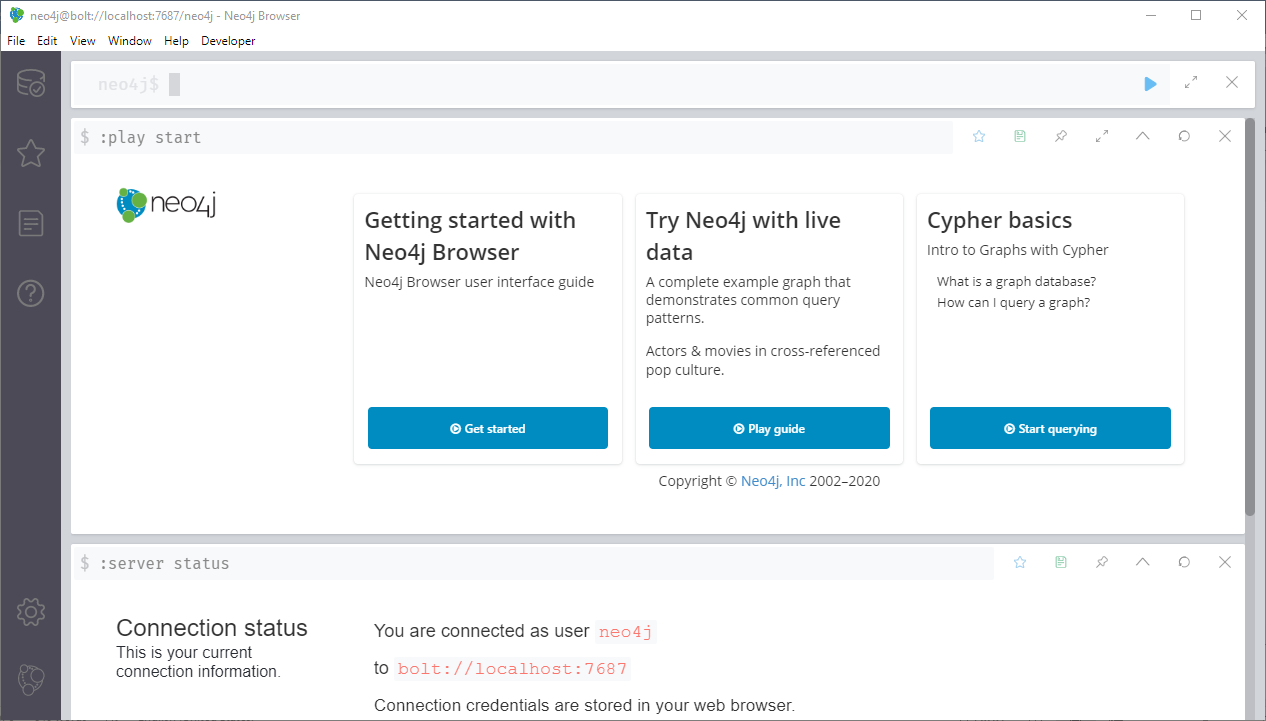Open the Documents sidebar icon
Screen dimensions: 1266x721
tap(31, 223)
